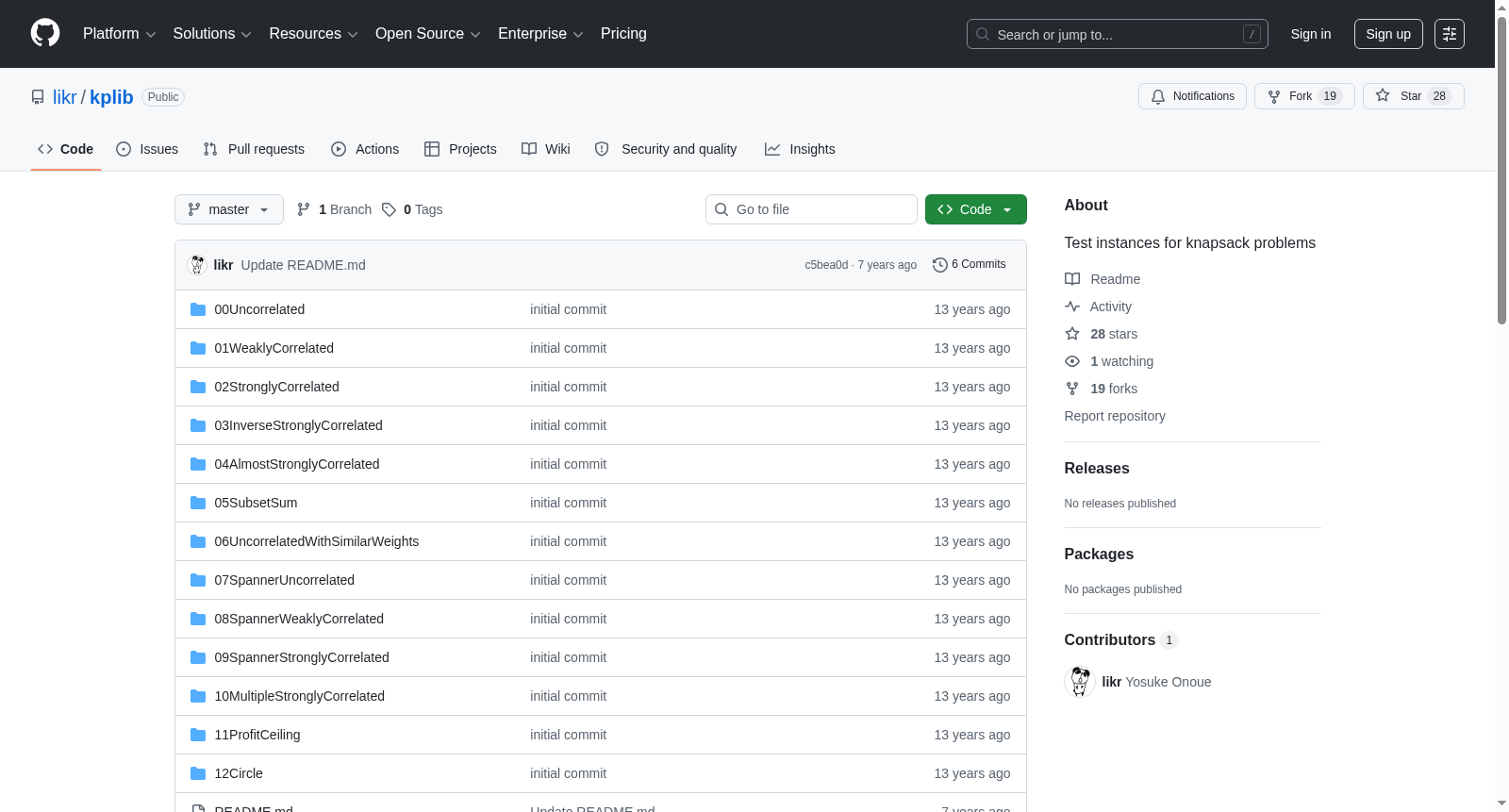The image size is (1509, 812).
Task: Star the kplib repository
Action: [1413, 96]
